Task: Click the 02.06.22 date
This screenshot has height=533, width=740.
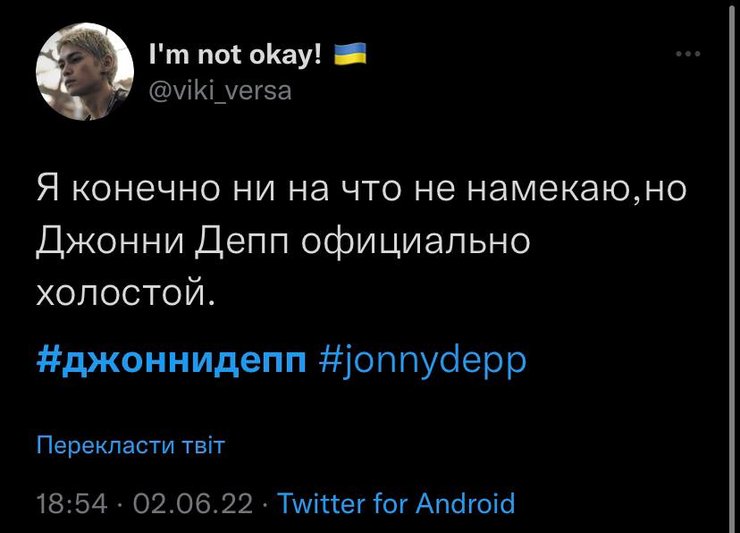Action: point(189,503)
